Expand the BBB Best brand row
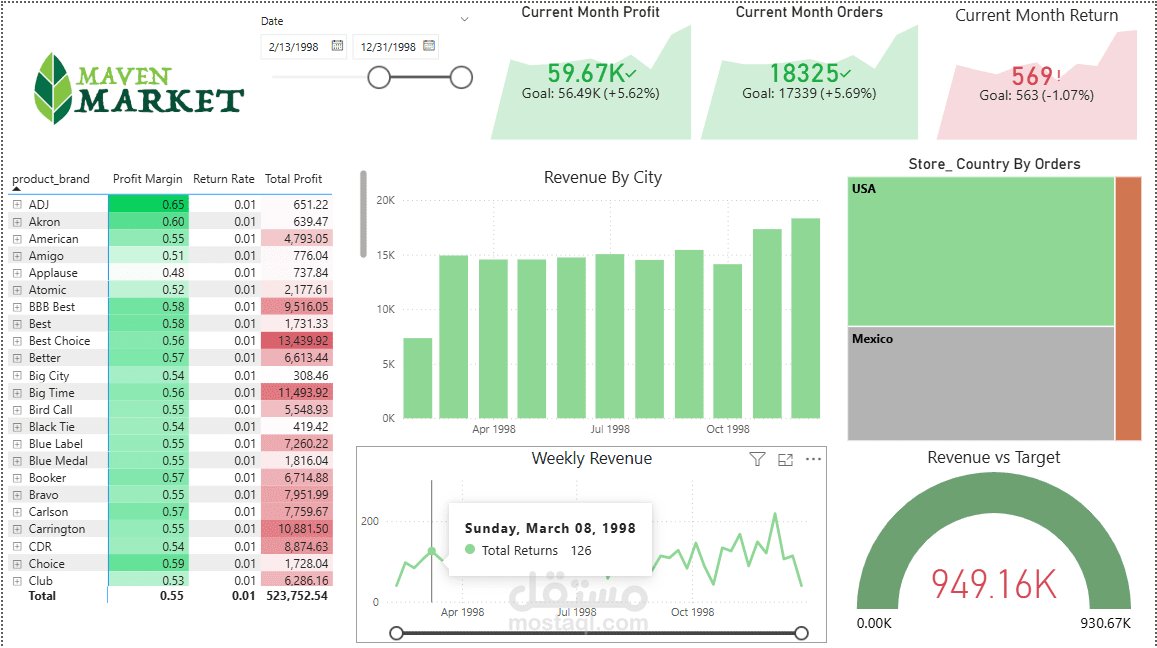 [17, 306]
